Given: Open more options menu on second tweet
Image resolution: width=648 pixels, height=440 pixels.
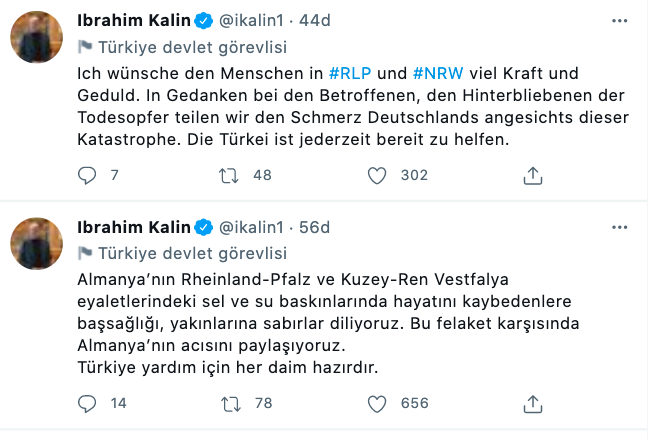Looking at the screenshot, I should (x=619, y=227).
